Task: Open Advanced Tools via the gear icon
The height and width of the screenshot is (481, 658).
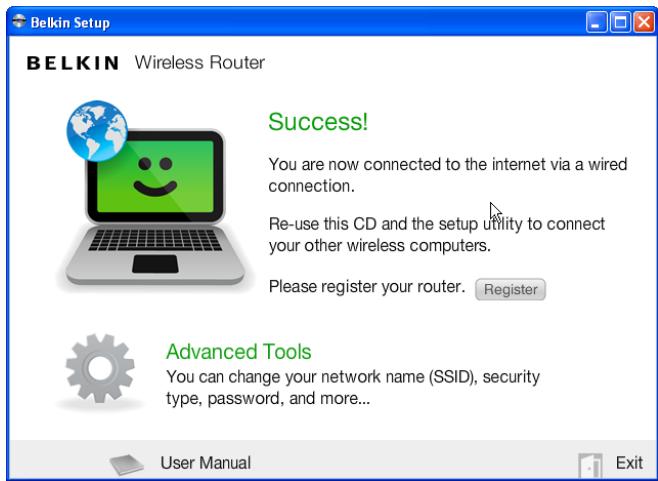Action: [100, 368]
